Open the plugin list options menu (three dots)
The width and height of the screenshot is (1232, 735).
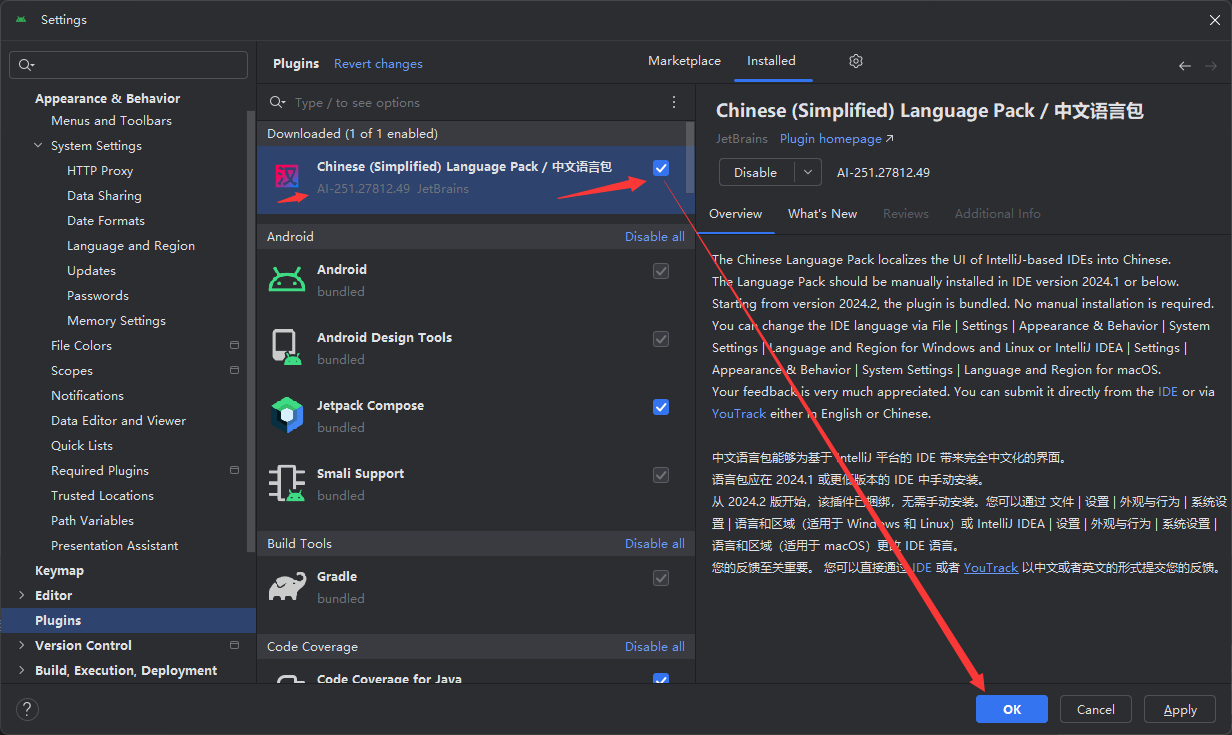pos(674,102)
